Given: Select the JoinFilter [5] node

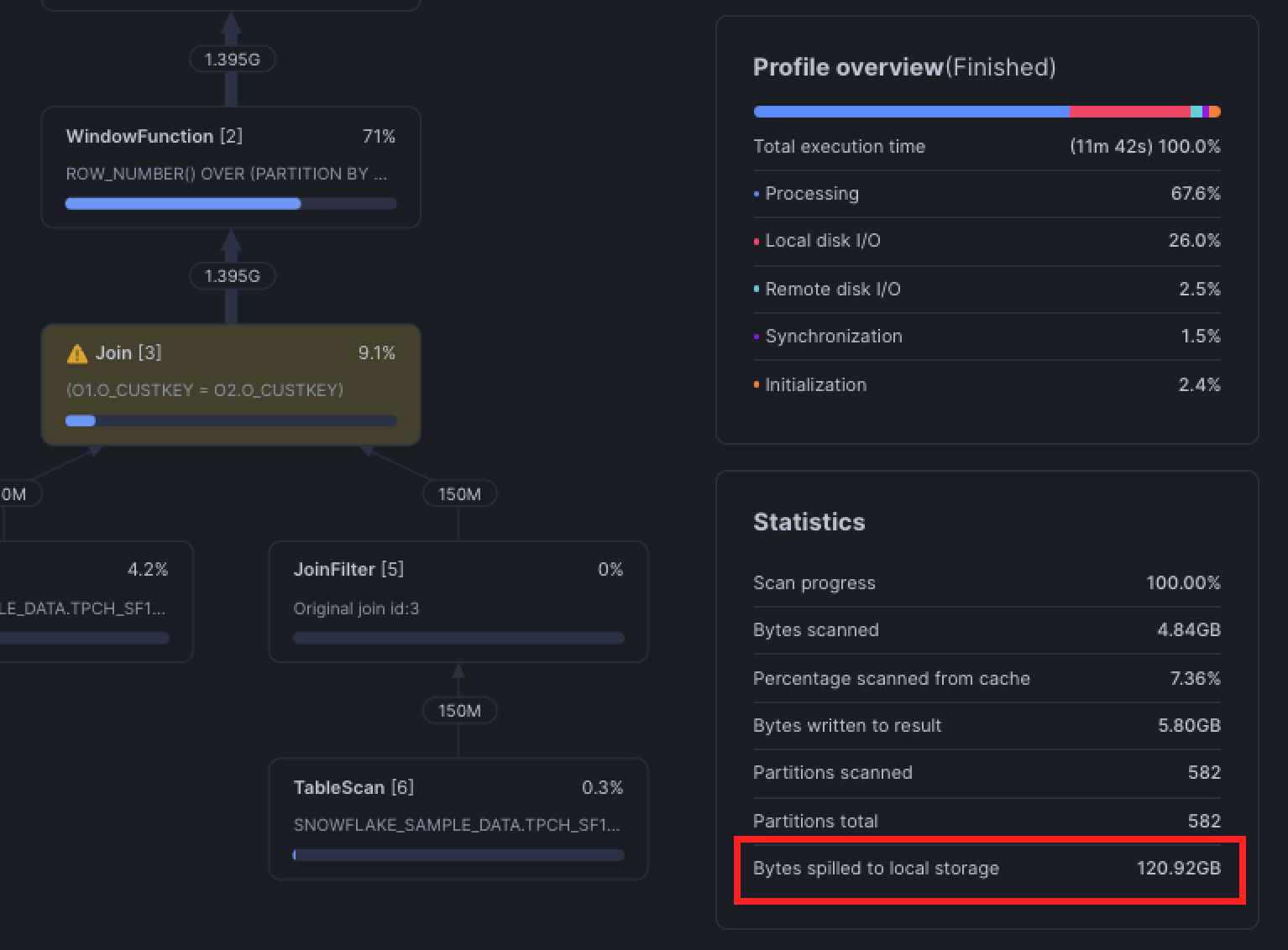Looking at the screenshot, I should click(458, 601).
